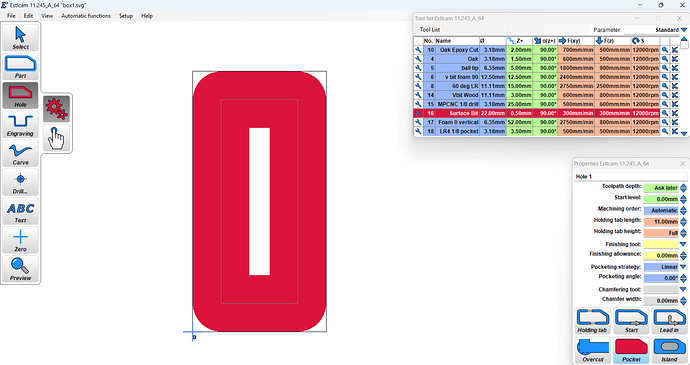Click the Island button in Properties
The width and height of the screenshot is (690, 365).
click(x=669, y=350)
